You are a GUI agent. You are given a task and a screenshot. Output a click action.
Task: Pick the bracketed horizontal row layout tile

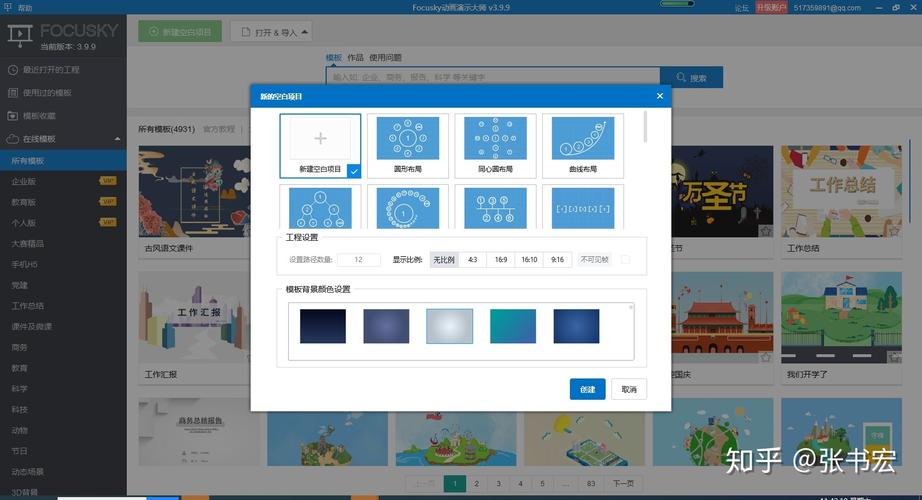583,207
